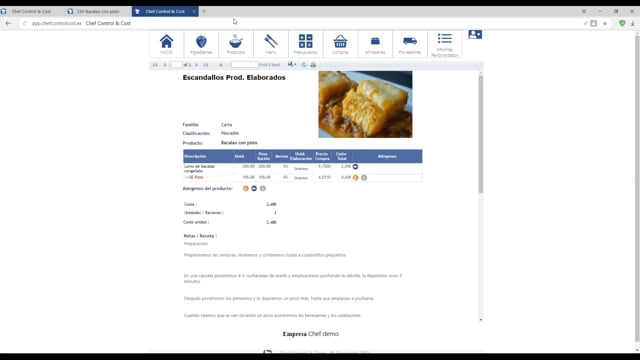The width and height of the screenshot is (640, 360).
Task: Click the report page number field
Action: pos(176,65)
